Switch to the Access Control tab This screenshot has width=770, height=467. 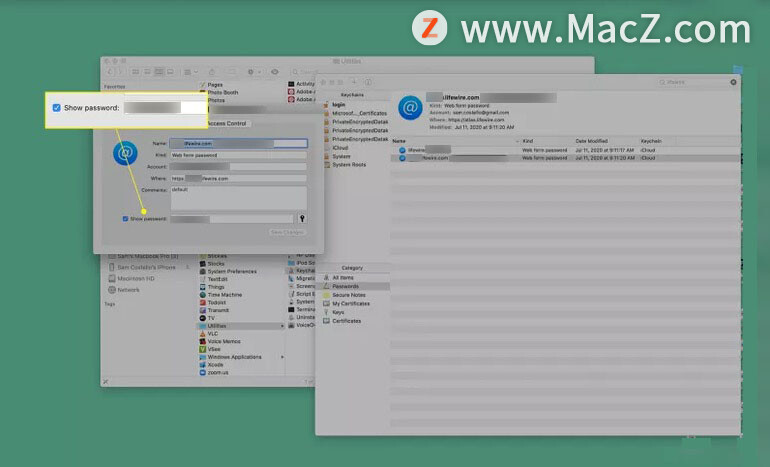point(226,124)
